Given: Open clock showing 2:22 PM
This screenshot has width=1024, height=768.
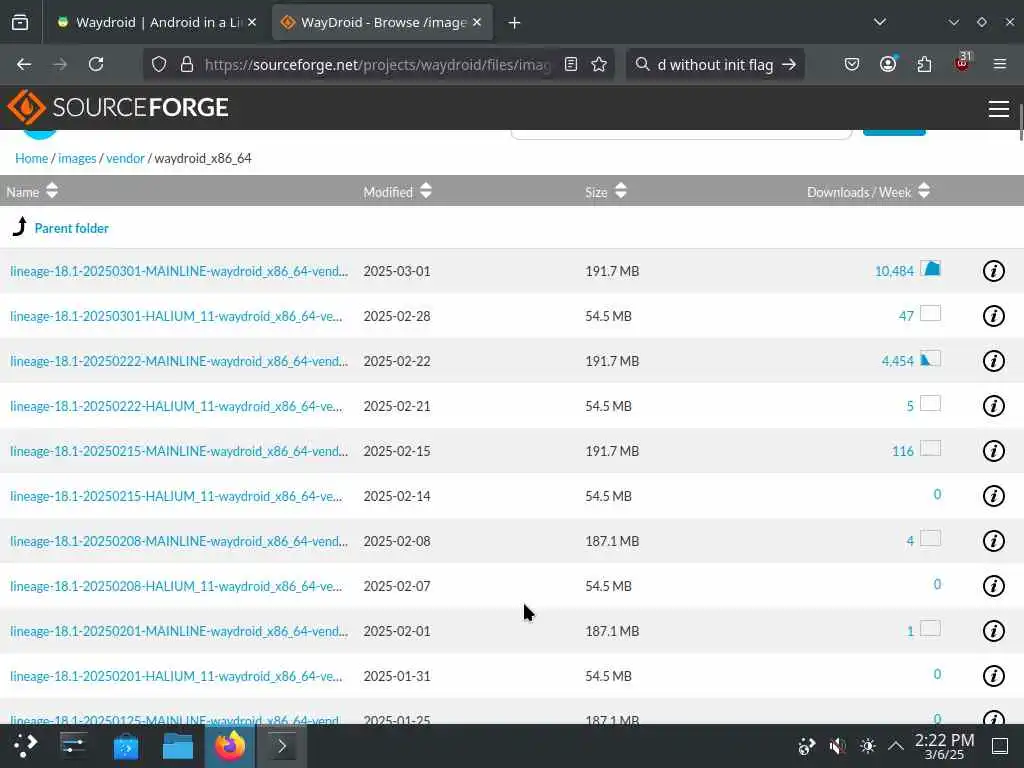Looking at the screenshot, I should [944, 746].
